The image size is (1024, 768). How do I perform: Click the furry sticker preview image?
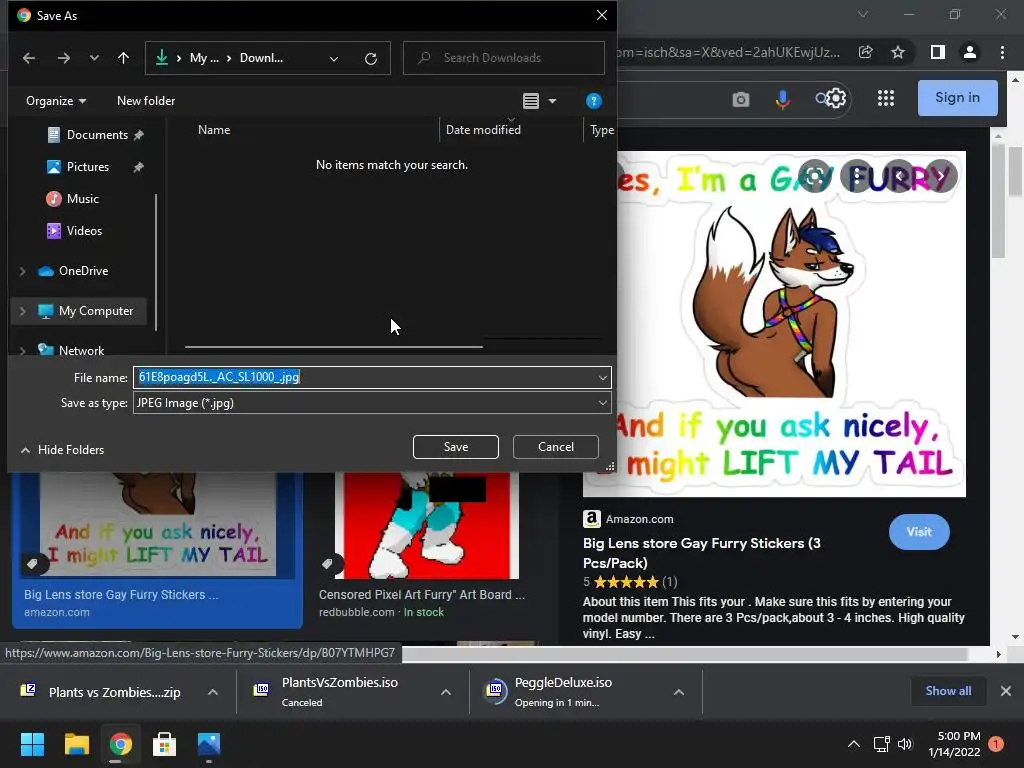coord(775,324)
